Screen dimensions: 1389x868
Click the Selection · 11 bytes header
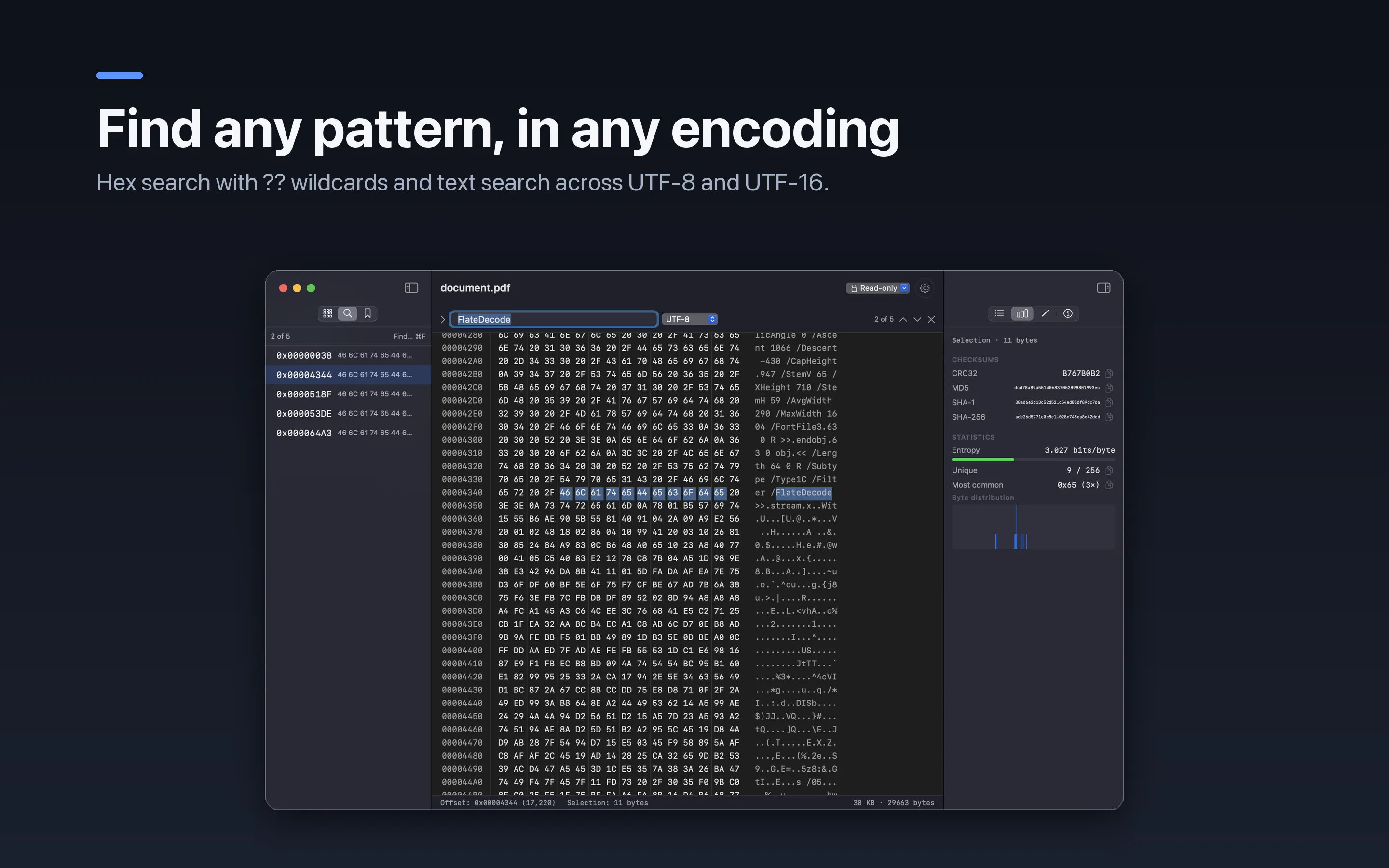pos(994,340)
